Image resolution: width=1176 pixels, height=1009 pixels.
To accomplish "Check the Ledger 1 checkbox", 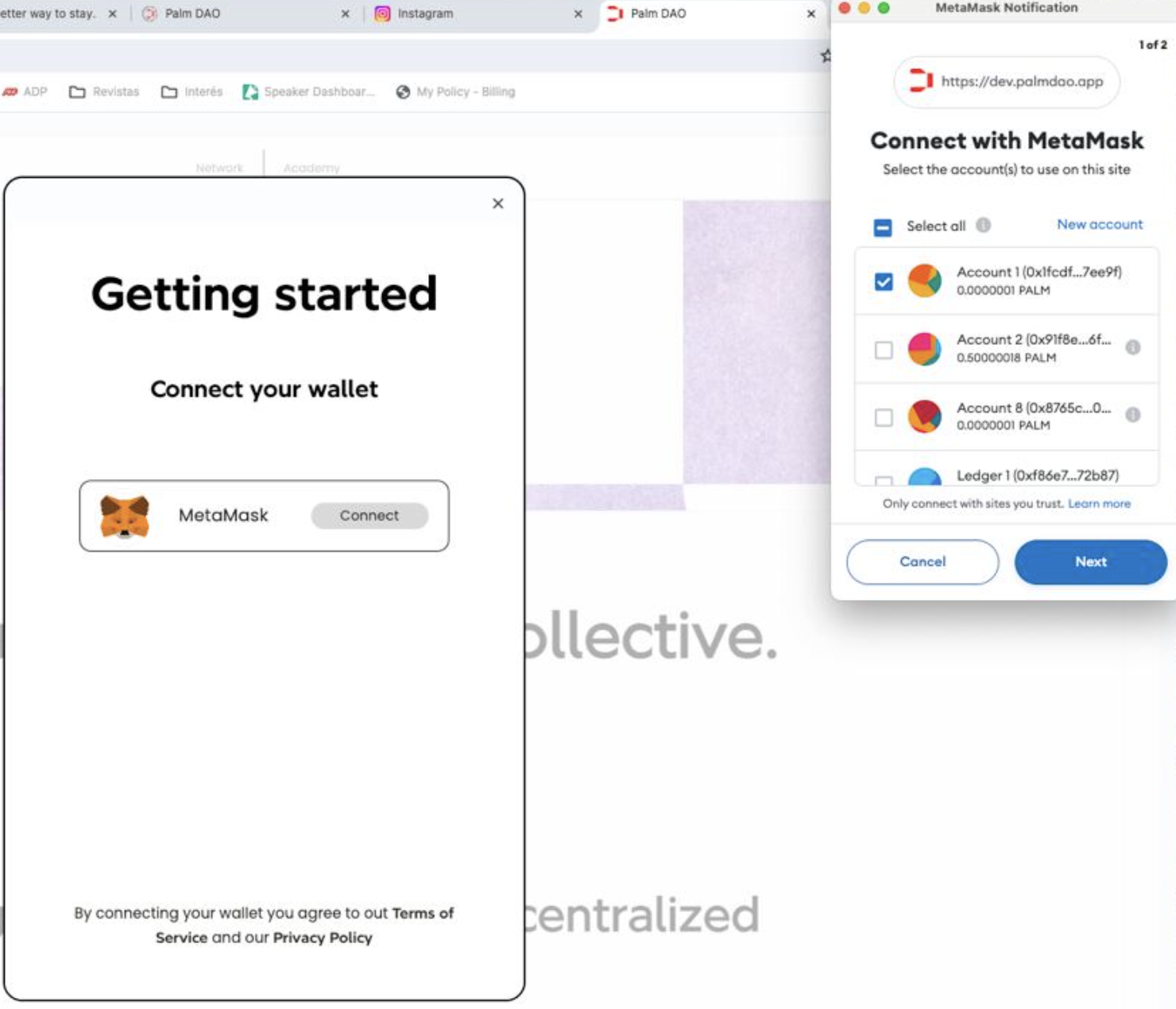I will pos(884,480).
